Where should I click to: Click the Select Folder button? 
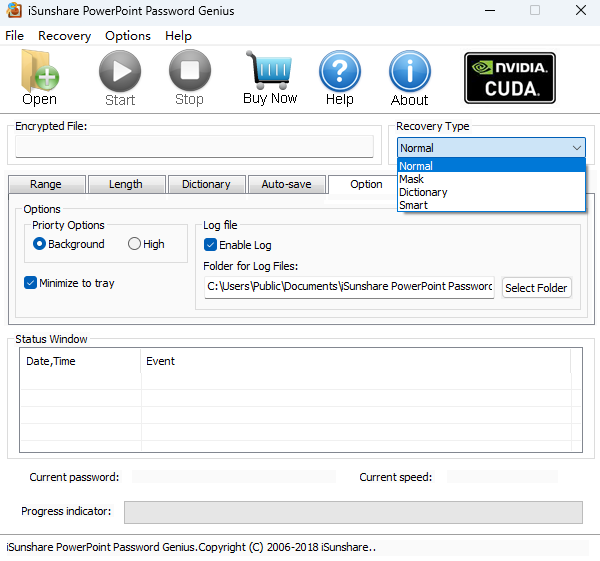click(536, 288)
